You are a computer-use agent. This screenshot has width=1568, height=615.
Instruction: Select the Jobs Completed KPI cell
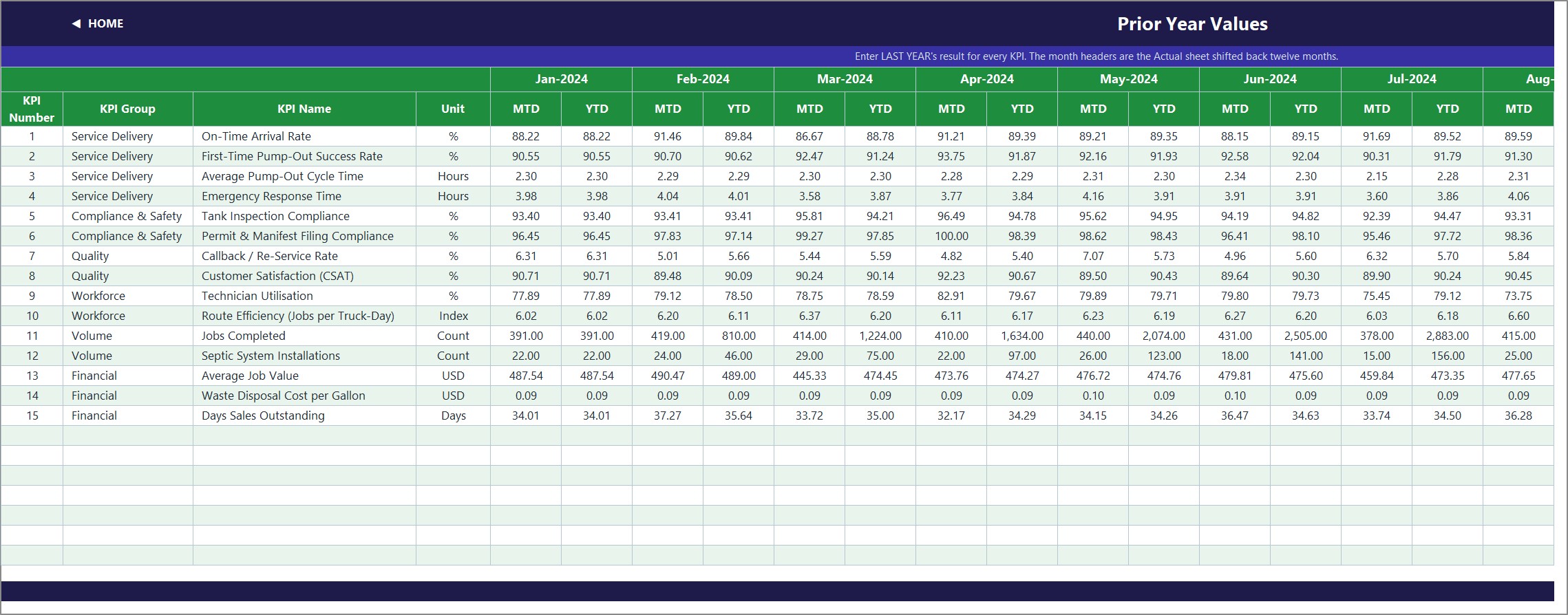click(304, 336)
